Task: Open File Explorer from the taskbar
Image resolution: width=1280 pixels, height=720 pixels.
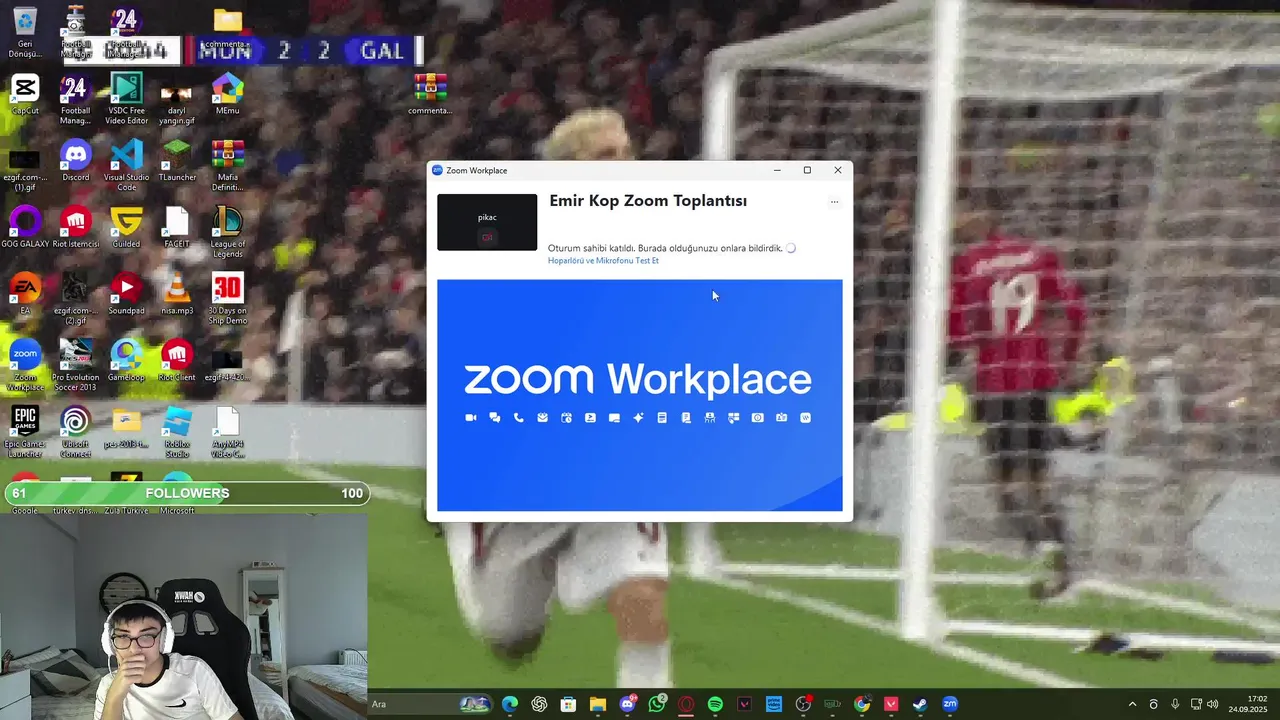Action: (598, 704)
